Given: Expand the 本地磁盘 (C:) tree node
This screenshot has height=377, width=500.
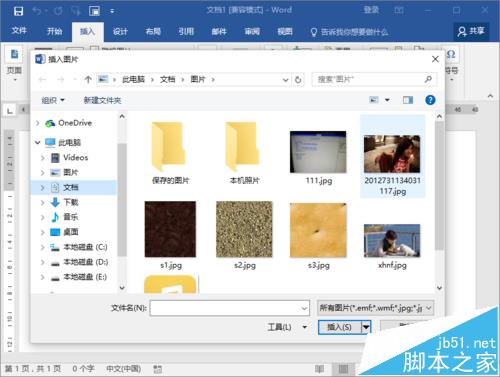Looking at the screenshot, I should [43, 247].
